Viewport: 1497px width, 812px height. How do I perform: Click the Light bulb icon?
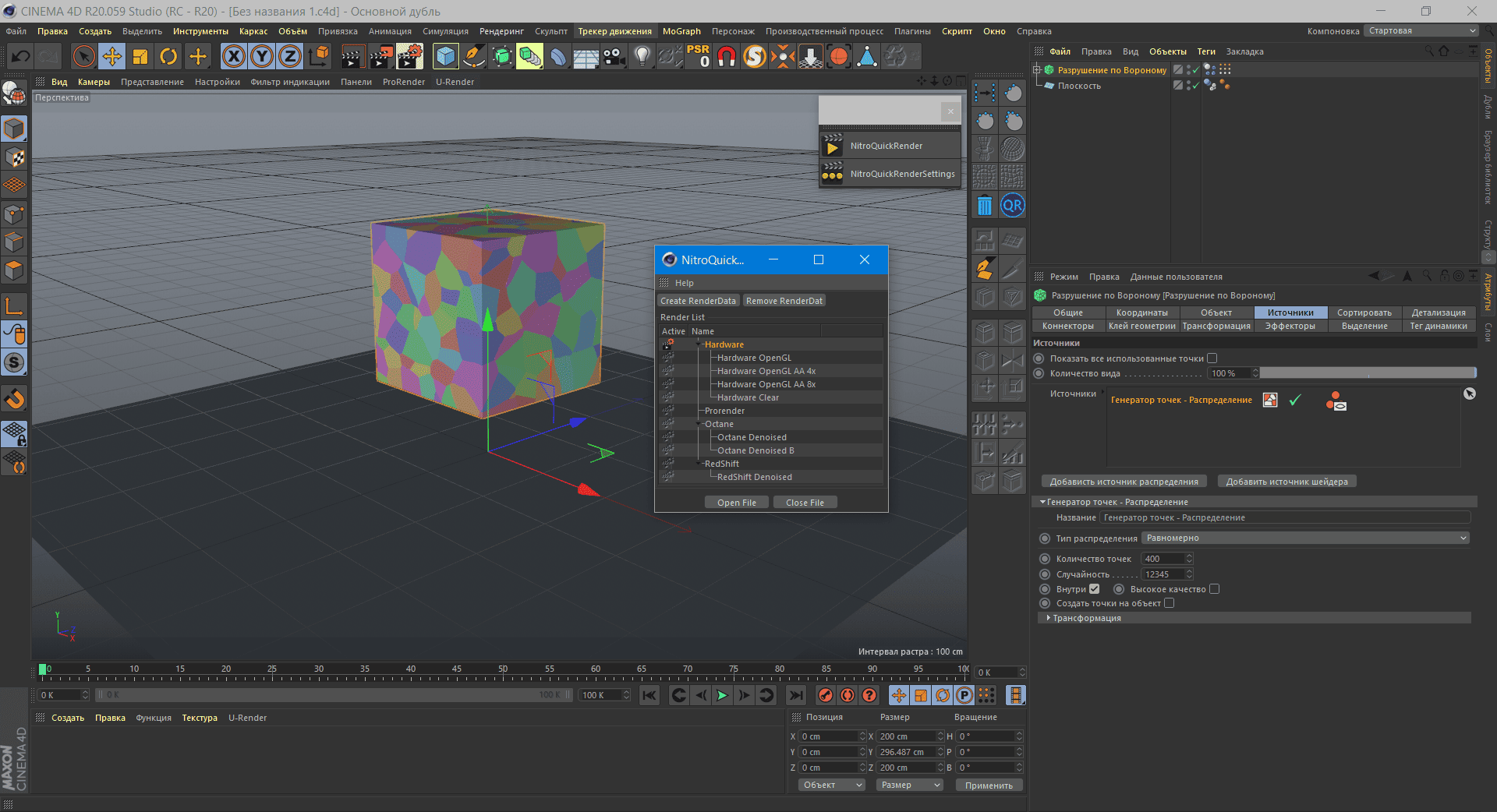coord(642,56)
